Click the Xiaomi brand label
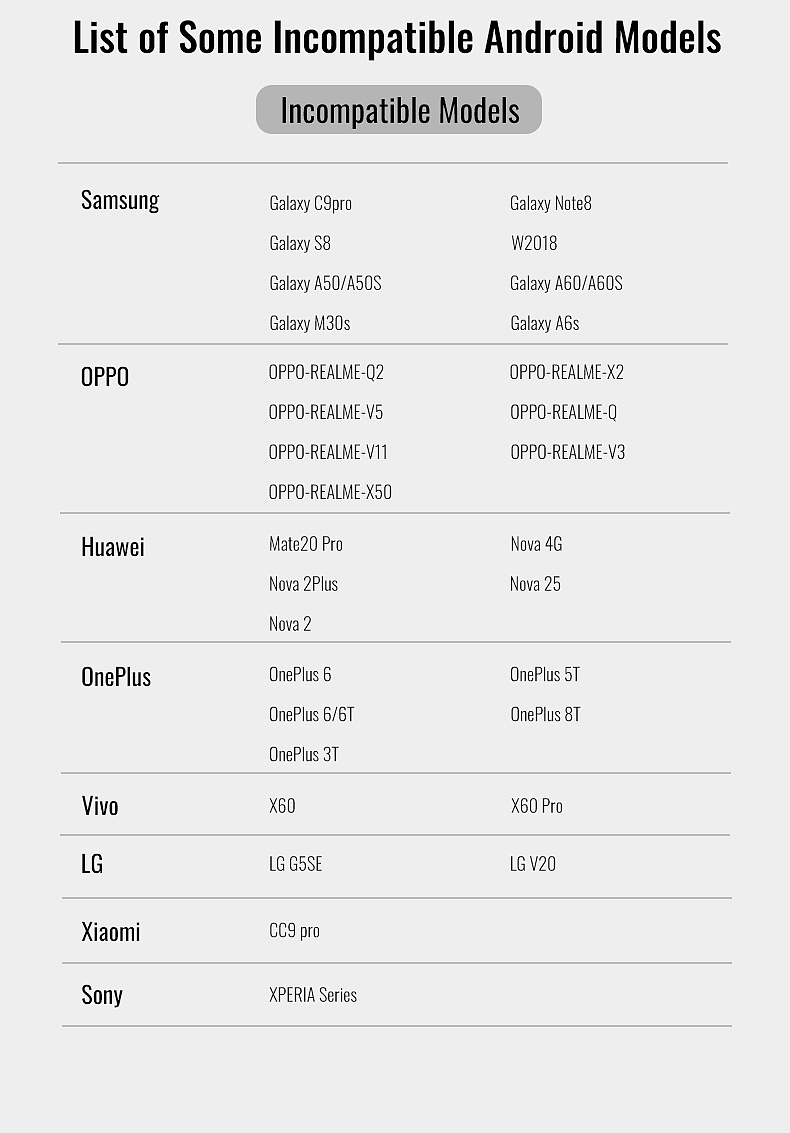The width and height of the screenshot is (790, 1133). click(111, 932)
